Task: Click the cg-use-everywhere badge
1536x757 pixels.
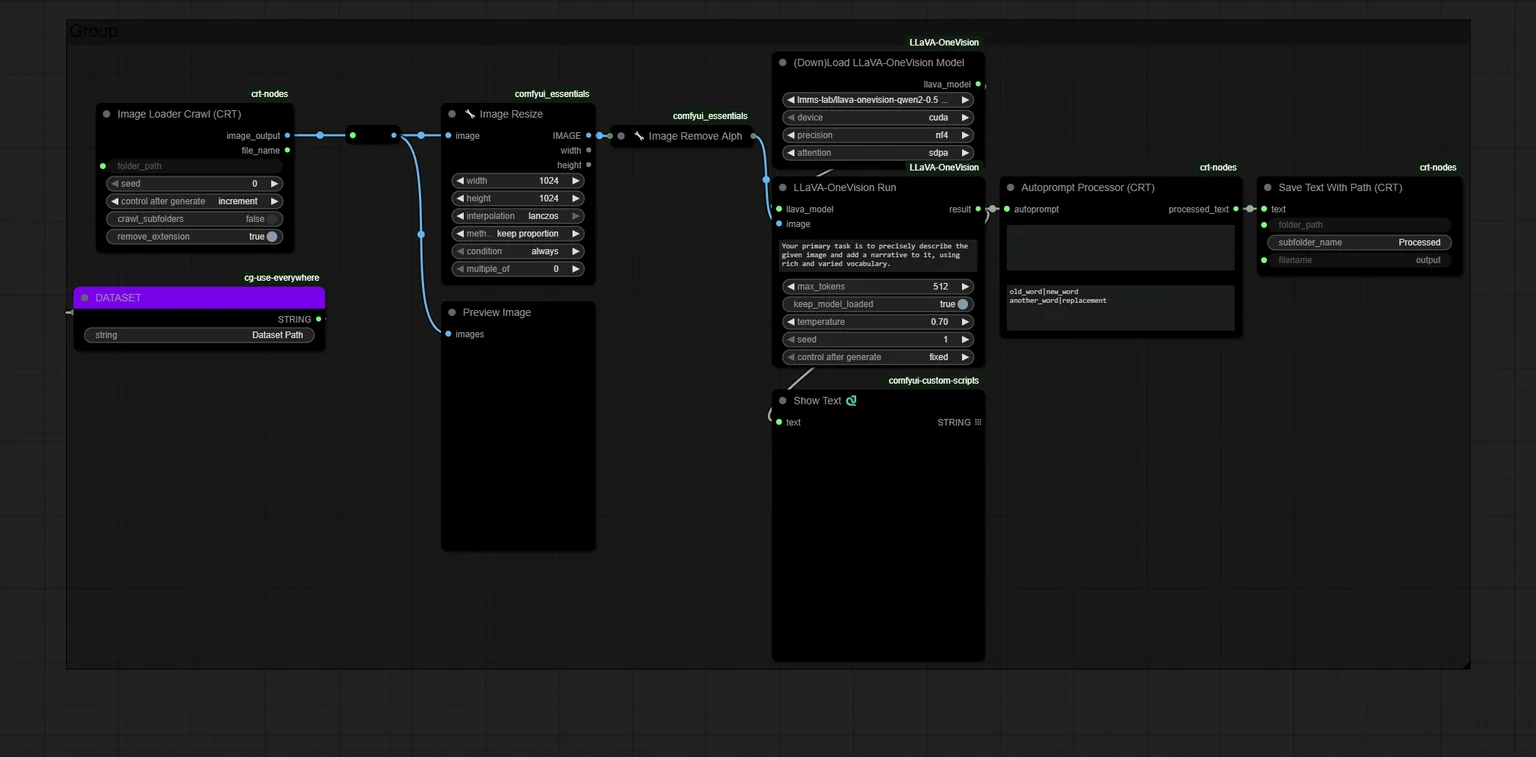Action: 282,278
